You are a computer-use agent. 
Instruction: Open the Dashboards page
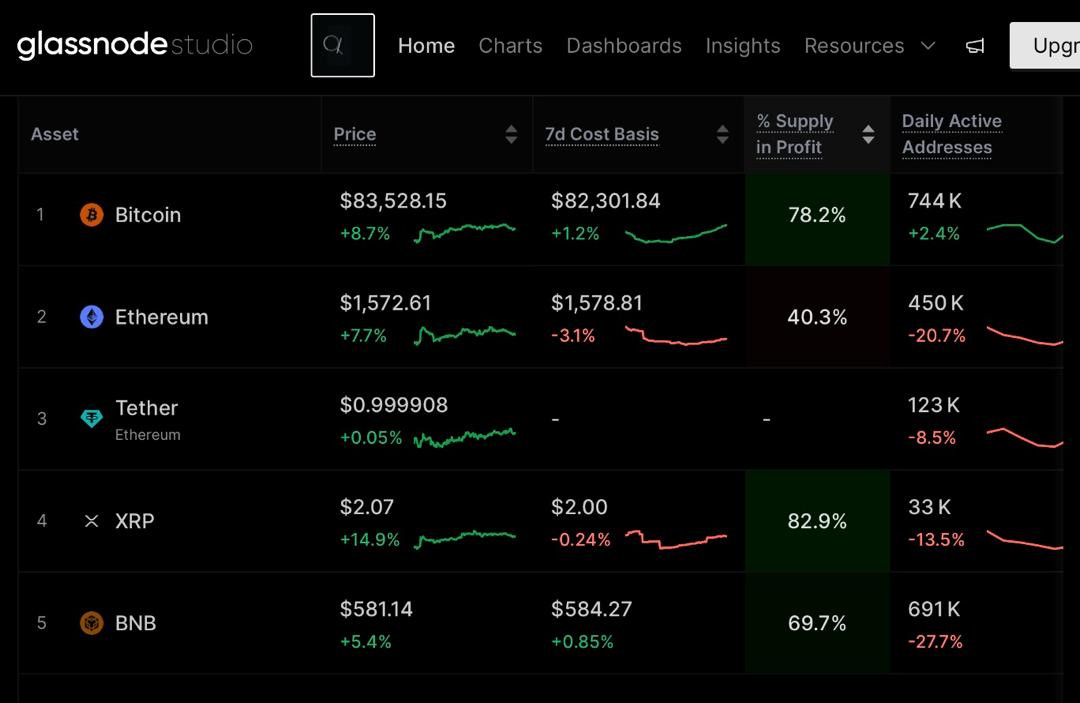point(624,46)
